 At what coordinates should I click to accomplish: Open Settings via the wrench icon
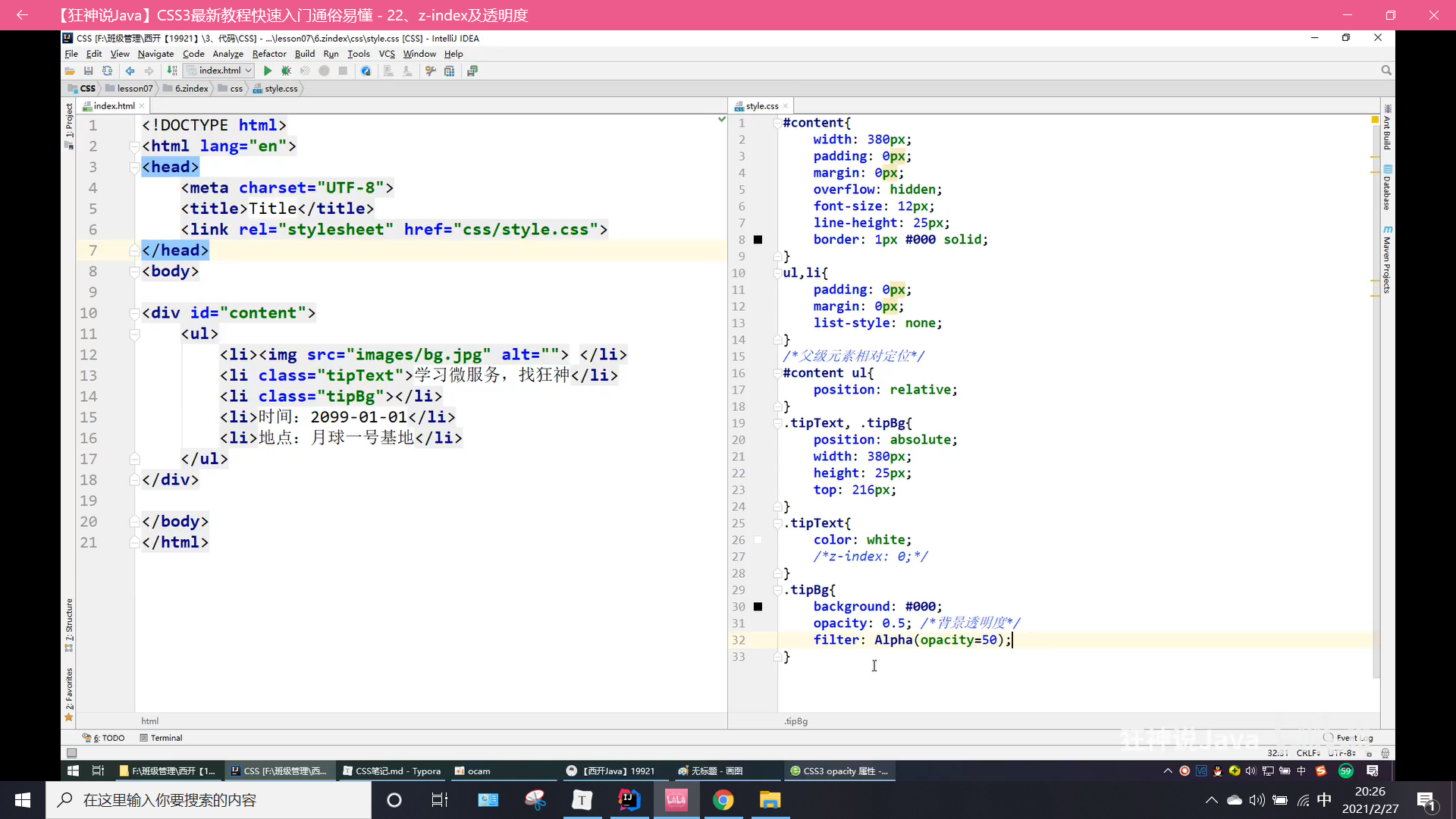point(430,71)
